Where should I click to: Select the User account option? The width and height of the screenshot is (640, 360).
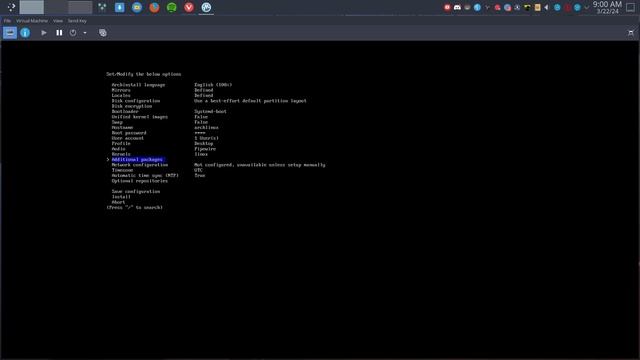128,138
